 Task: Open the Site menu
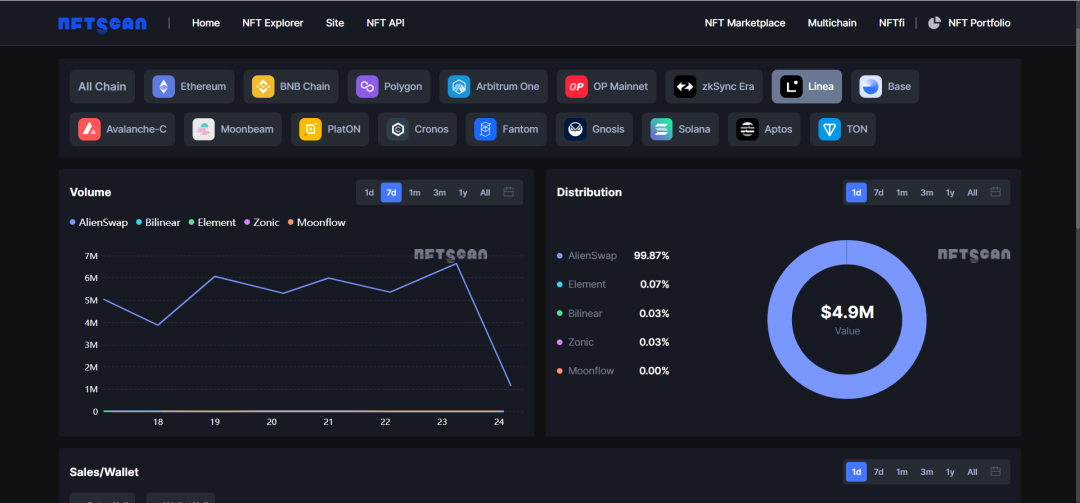(335, 23)
